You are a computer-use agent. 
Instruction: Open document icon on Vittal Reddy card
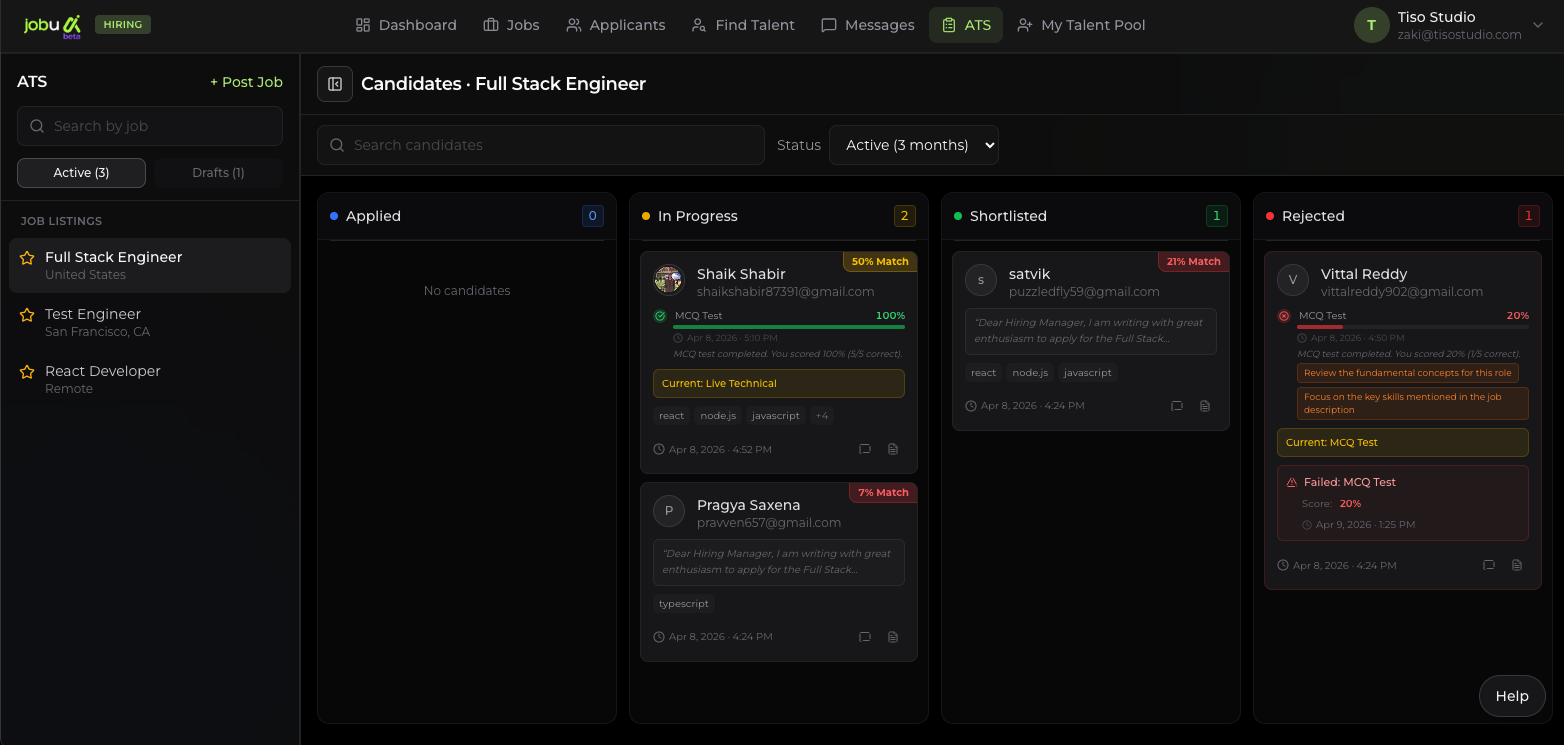pyautogui.click(x=1517, y=565)
